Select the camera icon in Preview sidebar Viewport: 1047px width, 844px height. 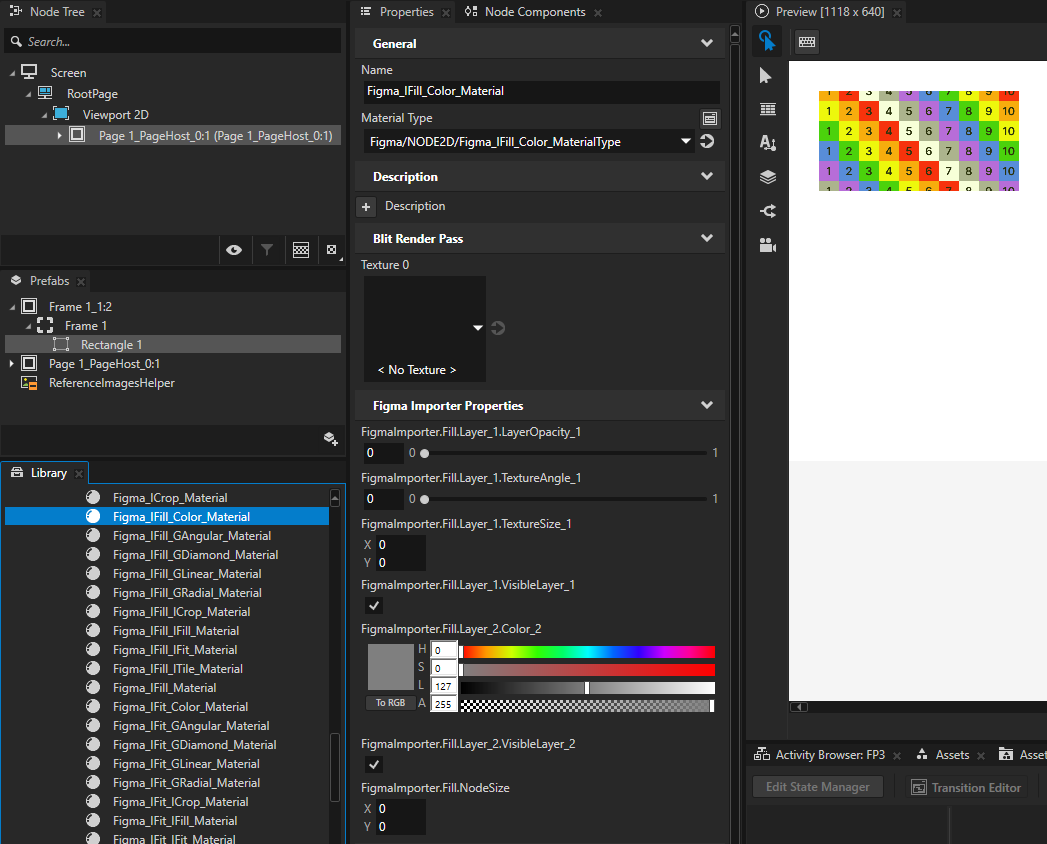tap(766, 245)
